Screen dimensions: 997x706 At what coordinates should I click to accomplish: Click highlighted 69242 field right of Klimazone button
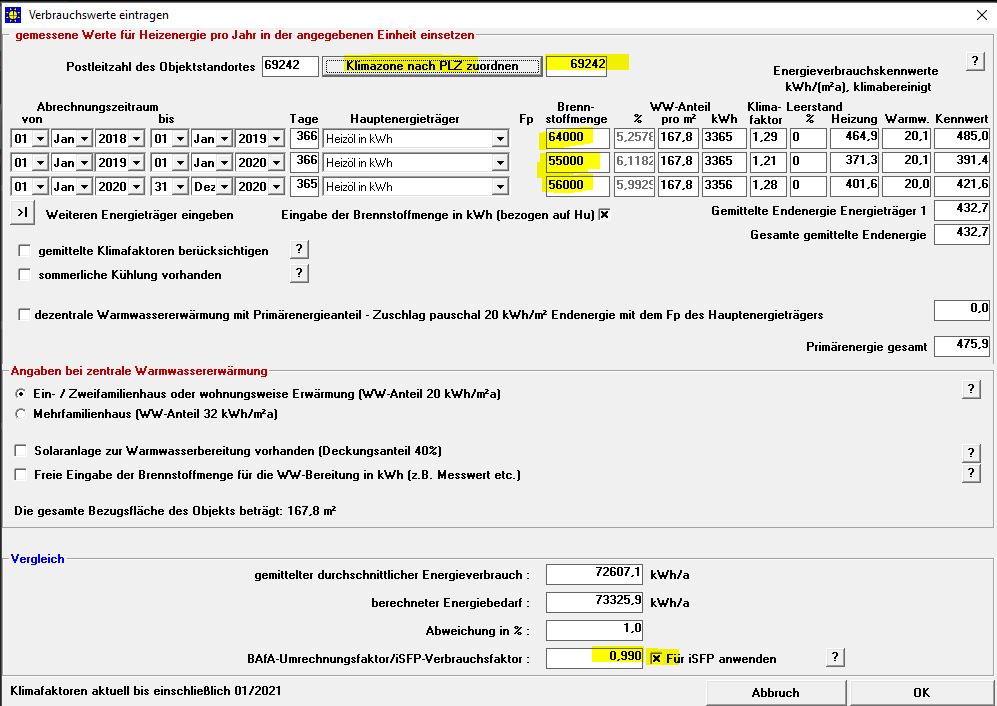pos(576,66)
